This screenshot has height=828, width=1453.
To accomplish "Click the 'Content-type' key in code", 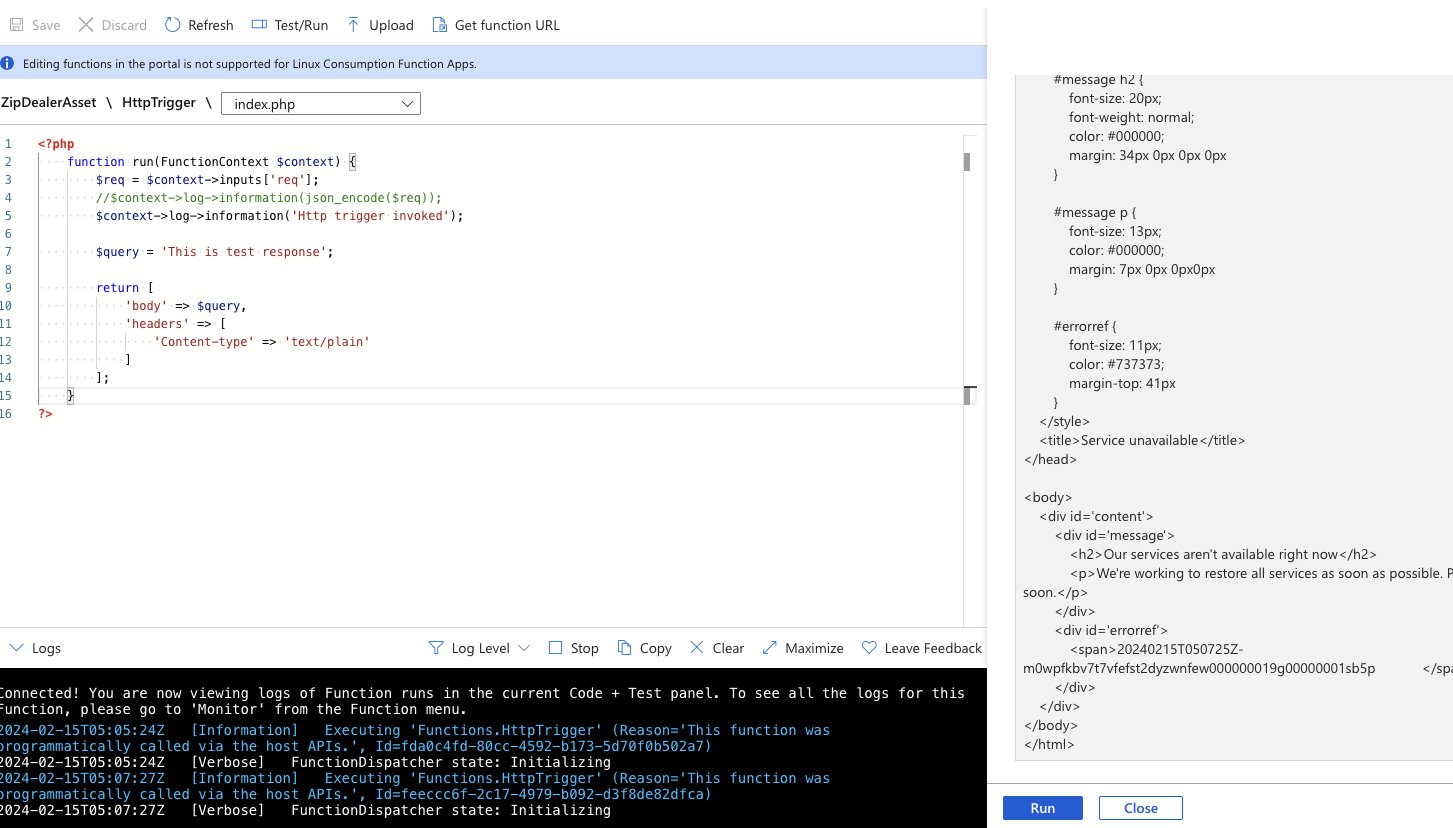I will tap(204, 342).
